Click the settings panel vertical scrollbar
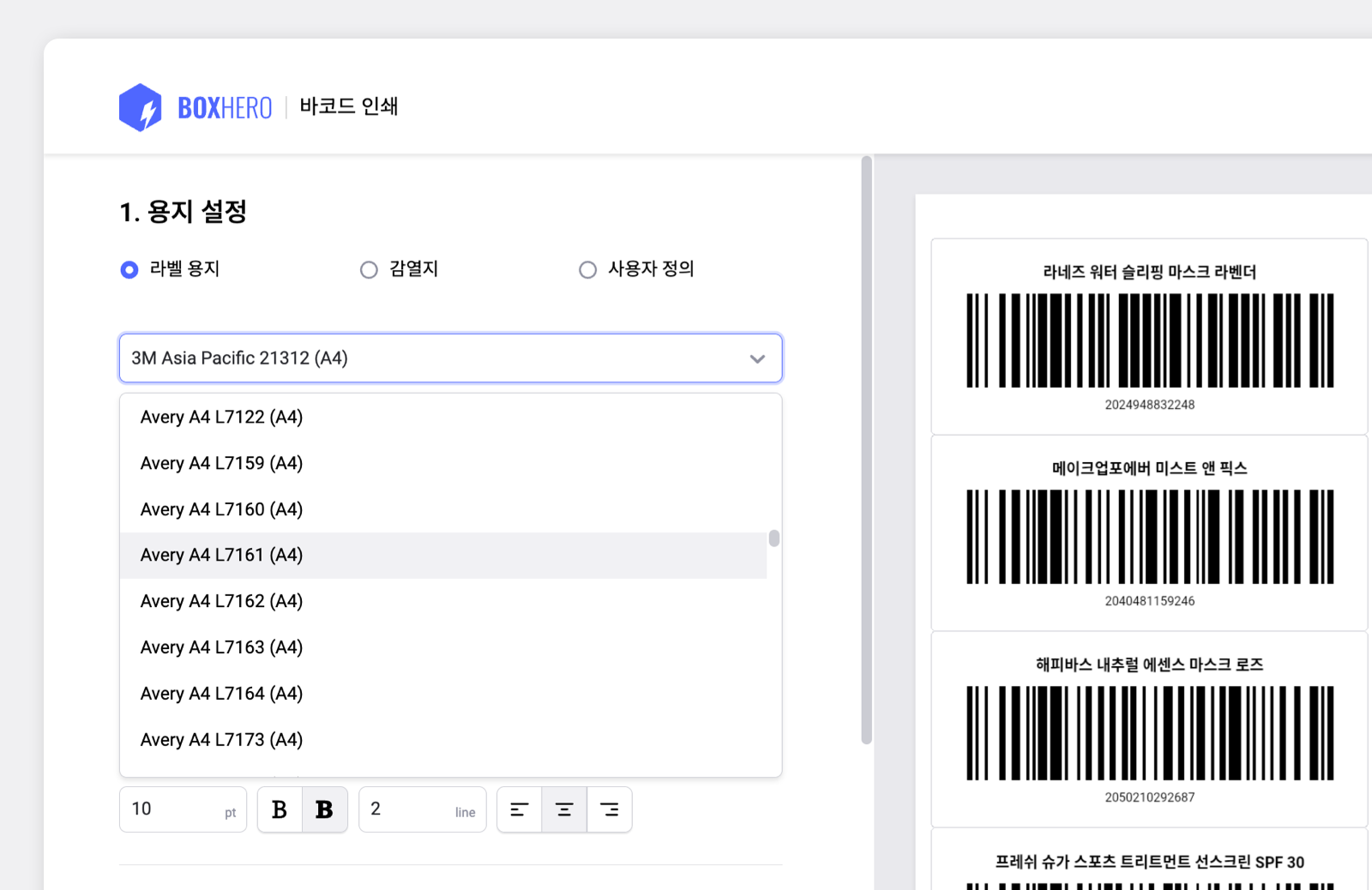This screenshot has height=890, width=1372. point(867,450)
